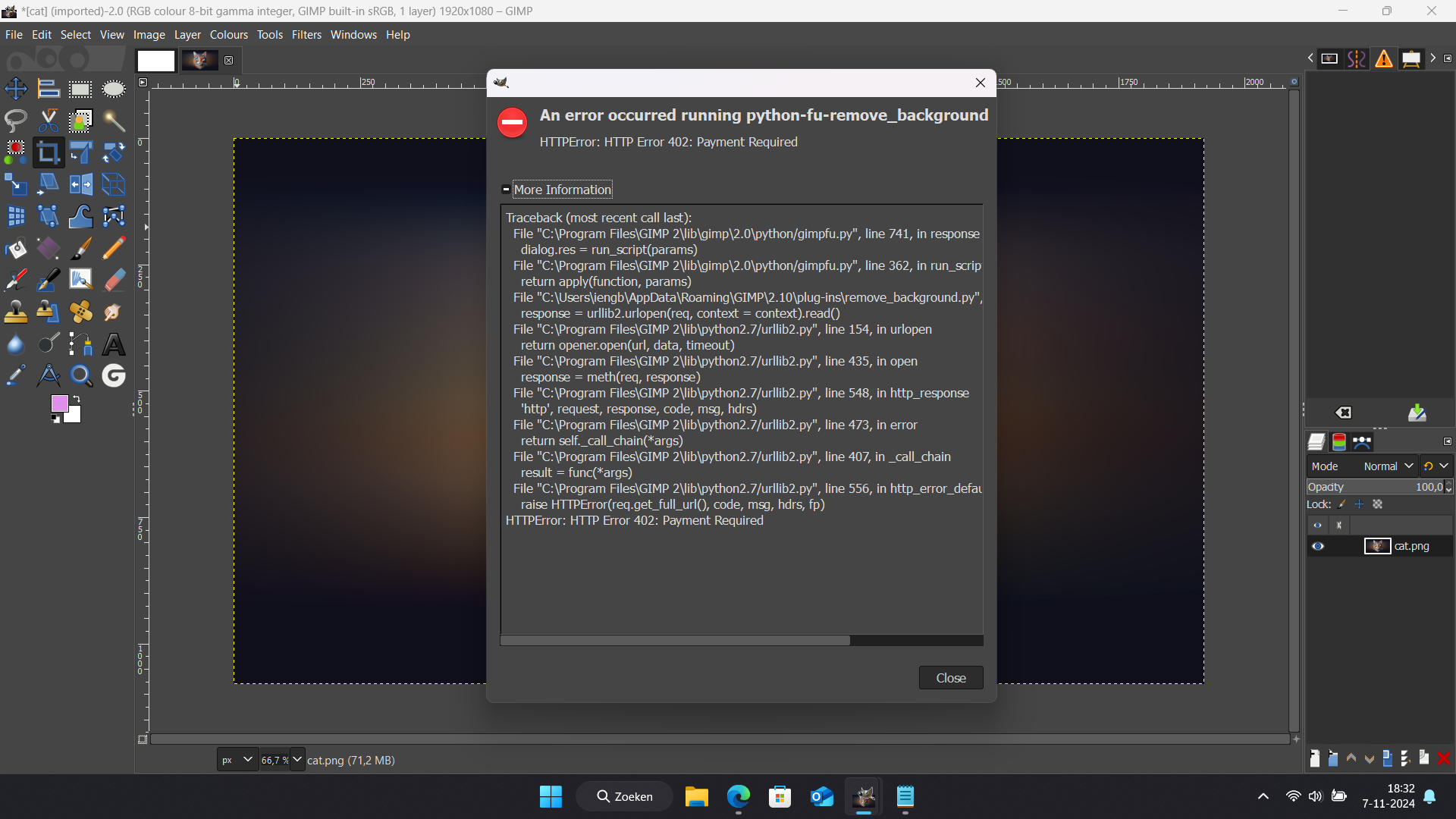Open the layer mode group switcher
Viewport: 1456px width, 819px height.
[1436, 466]
